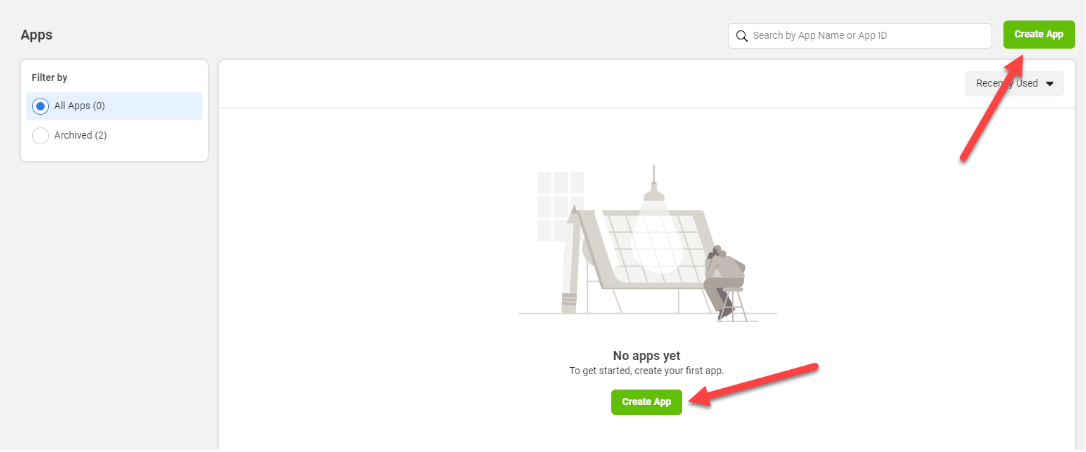This screenshot has width=1086, height=452.
Task: Click the dropdown arrow beside Recently Used
Action: [x=1049, y=84]
